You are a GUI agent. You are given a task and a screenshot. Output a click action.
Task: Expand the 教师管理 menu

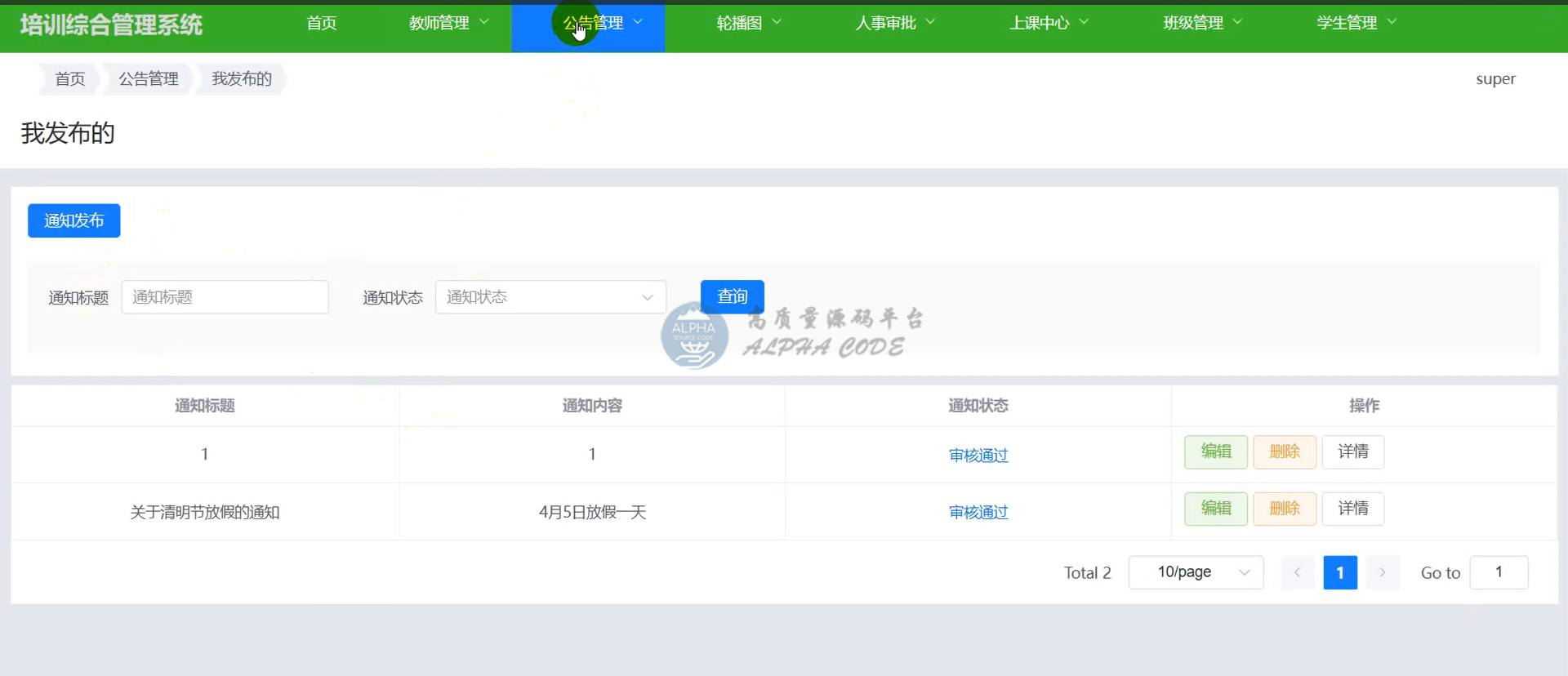click(448, 23)
